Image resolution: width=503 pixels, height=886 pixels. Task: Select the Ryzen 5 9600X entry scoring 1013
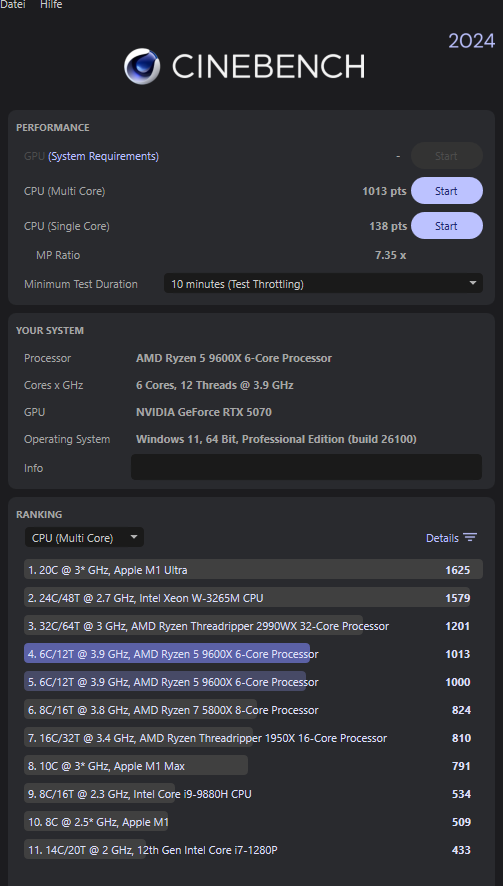pos(253,653)
